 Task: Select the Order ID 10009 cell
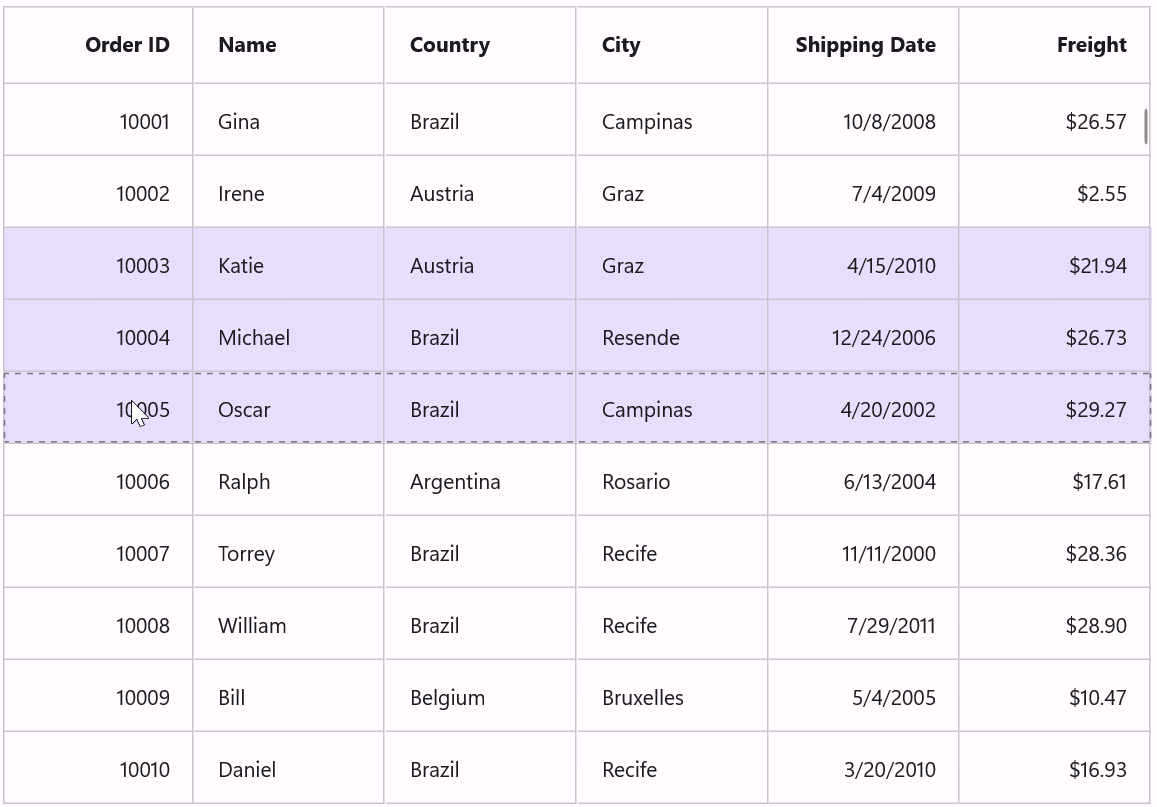pos(98,697)
